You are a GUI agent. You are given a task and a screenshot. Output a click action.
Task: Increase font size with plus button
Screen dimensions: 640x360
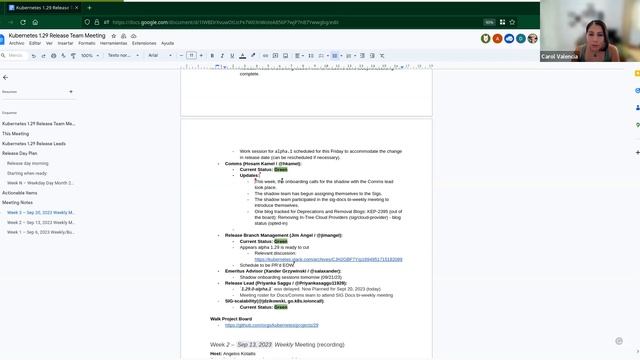click(201, 56)
